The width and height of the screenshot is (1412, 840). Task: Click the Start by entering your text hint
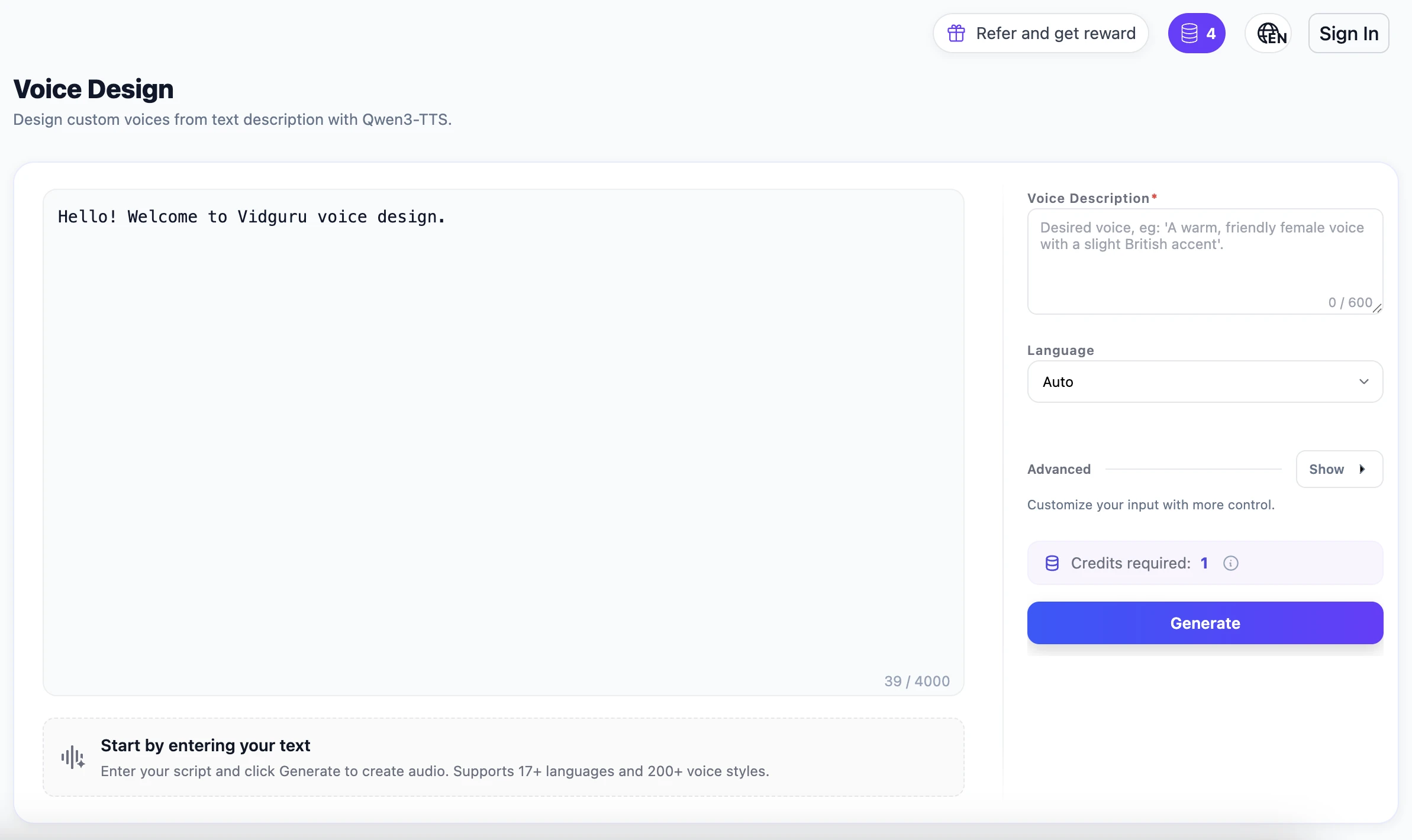pyautogui.click(x=205, y=745)
